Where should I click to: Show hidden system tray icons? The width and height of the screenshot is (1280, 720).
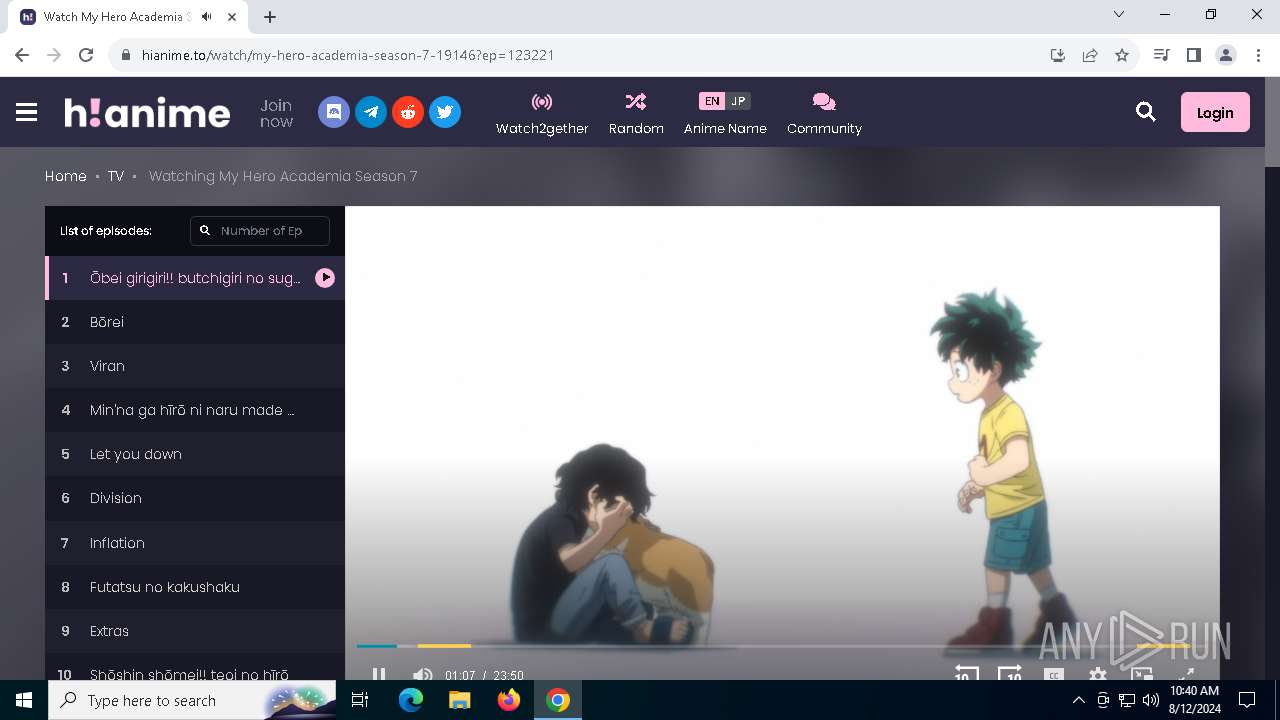1078,700
